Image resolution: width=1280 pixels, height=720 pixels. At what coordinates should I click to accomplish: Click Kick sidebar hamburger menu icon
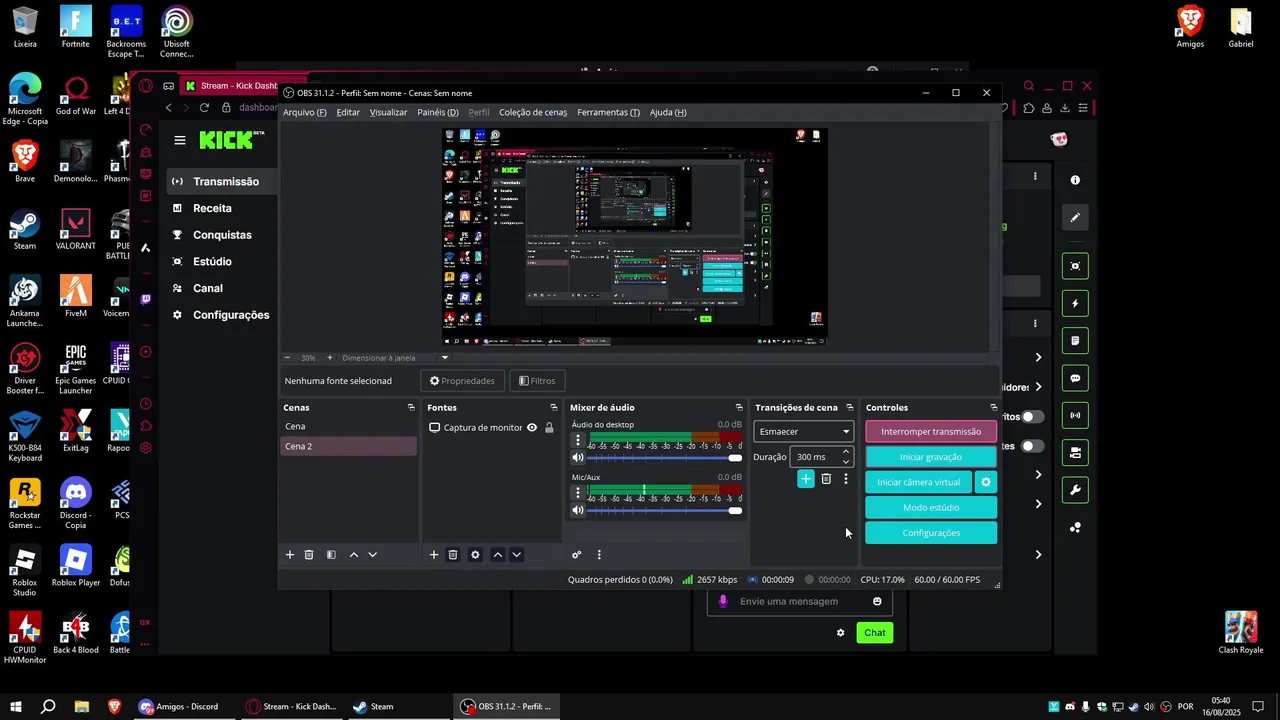point(180,141)
